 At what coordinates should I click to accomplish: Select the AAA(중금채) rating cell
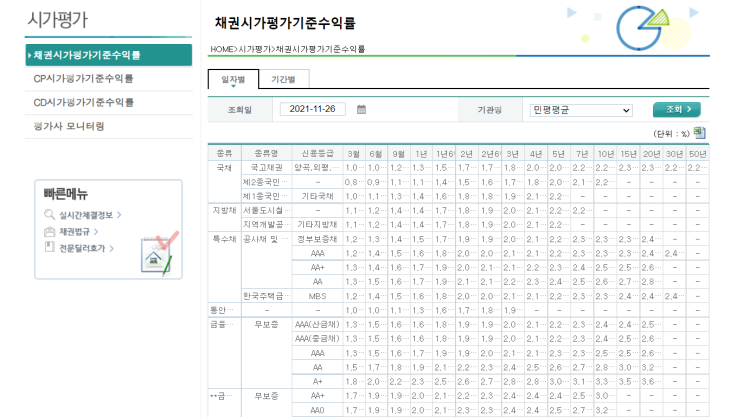pyautogui.click(x=317, y=339)
